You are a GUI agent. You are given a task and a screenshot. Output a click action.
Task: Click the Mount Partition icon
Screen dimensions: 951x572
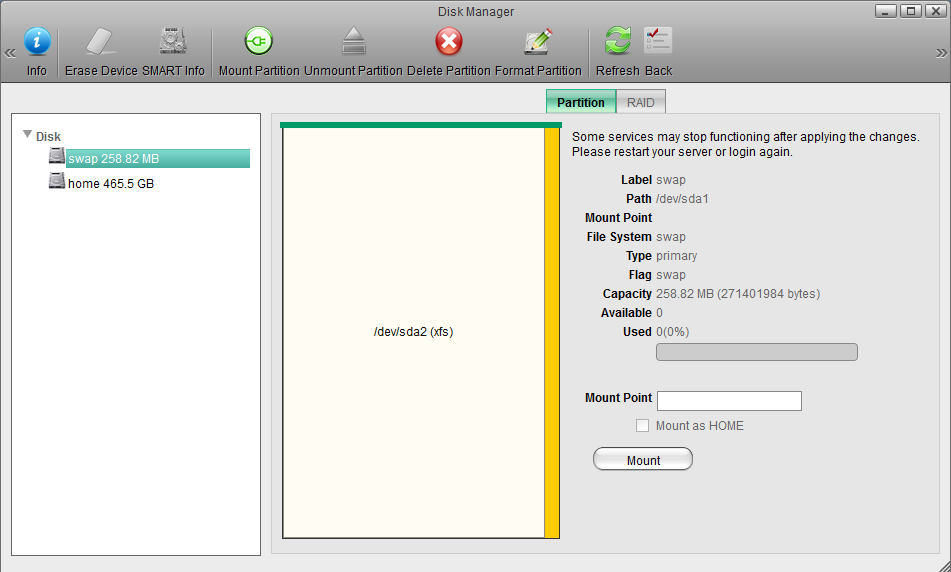[x=259, y=42]
